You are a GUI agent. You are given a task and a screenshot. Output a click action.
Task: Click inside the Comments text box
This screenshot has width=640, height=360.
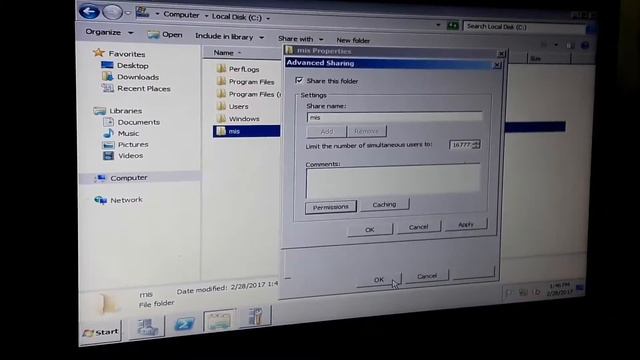tap(393, 180)
